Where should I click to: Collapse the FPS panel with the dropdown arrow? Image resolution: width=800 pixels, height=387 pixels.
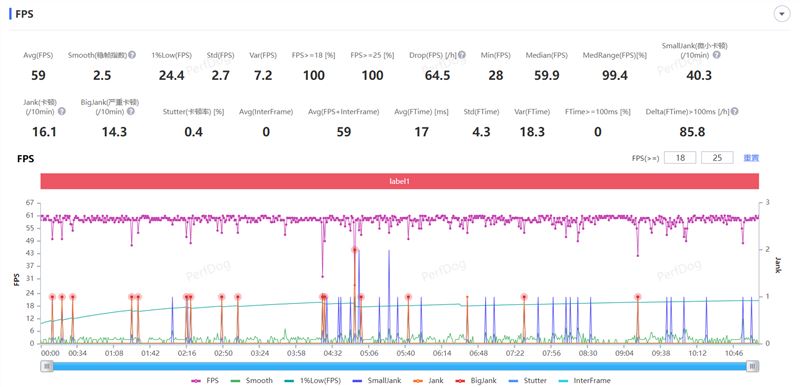781,14
